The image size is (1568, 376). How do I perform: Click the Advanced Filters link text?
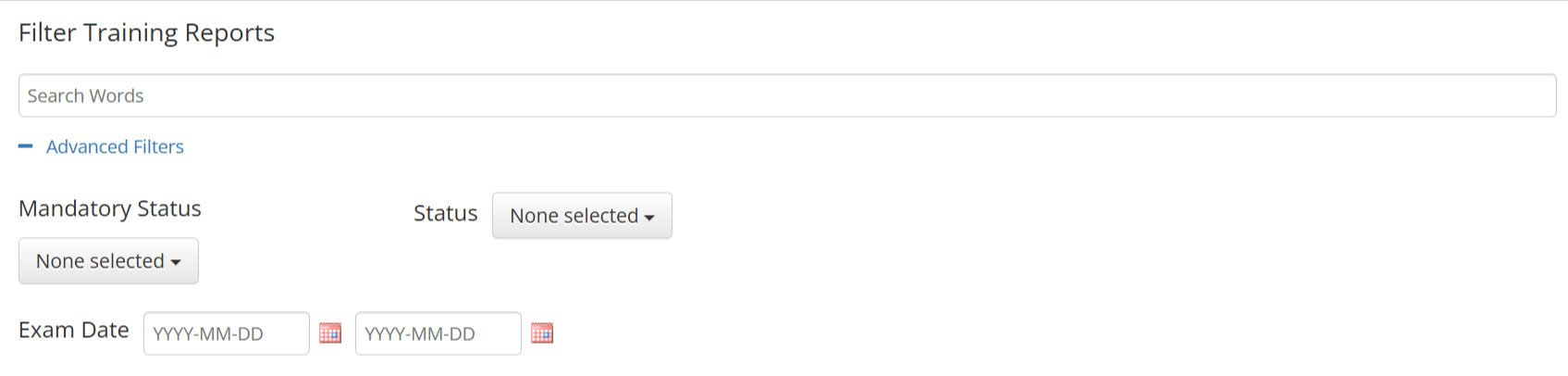click(x=115, y=146)
